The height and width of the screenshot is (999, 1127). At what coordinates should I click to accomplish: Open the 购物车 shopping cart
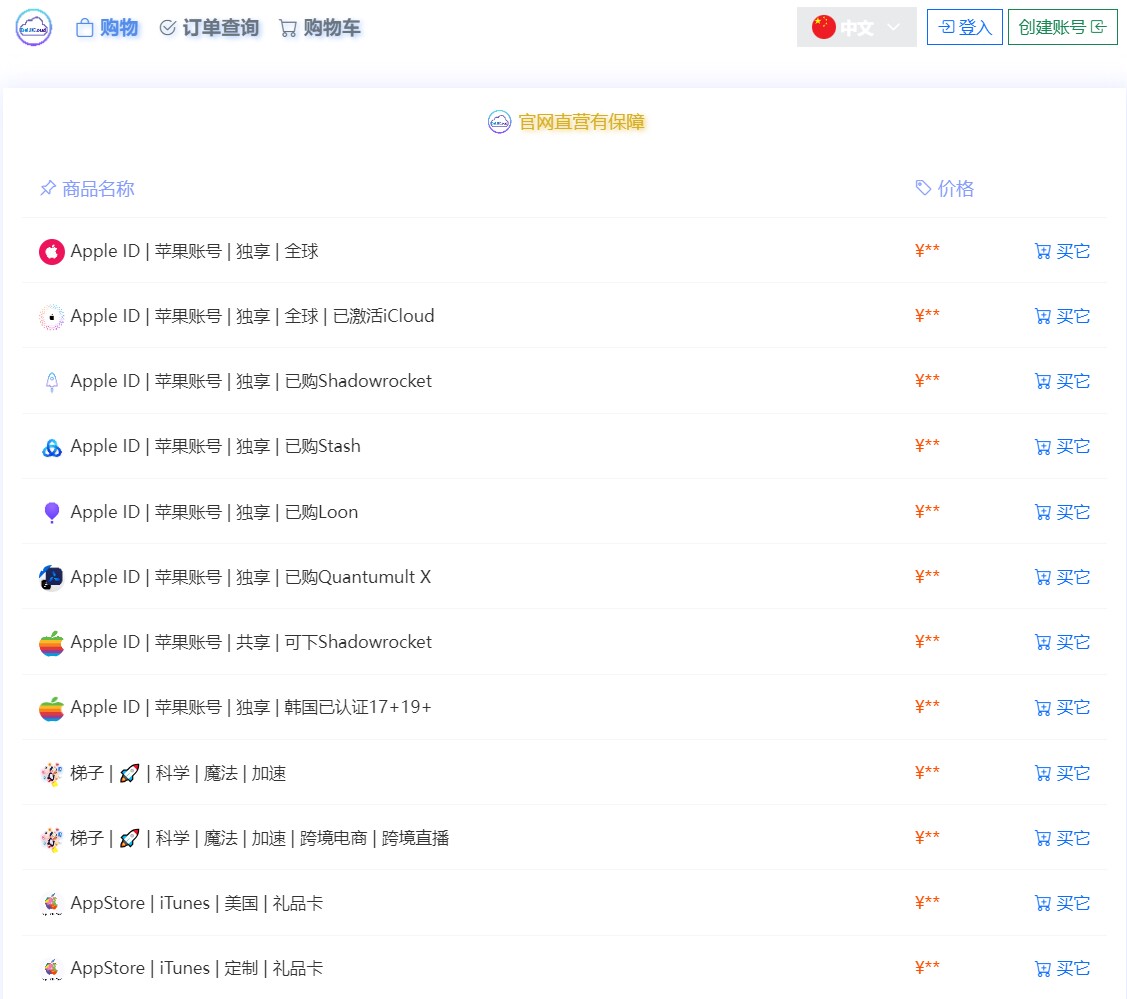pyautogui.click(x=320, y=27)
